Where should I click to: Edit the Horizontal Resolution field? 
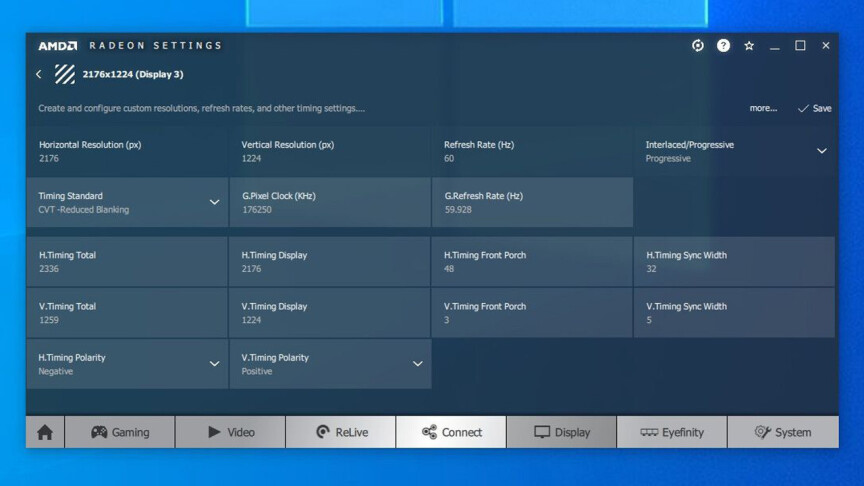point(127,151)
